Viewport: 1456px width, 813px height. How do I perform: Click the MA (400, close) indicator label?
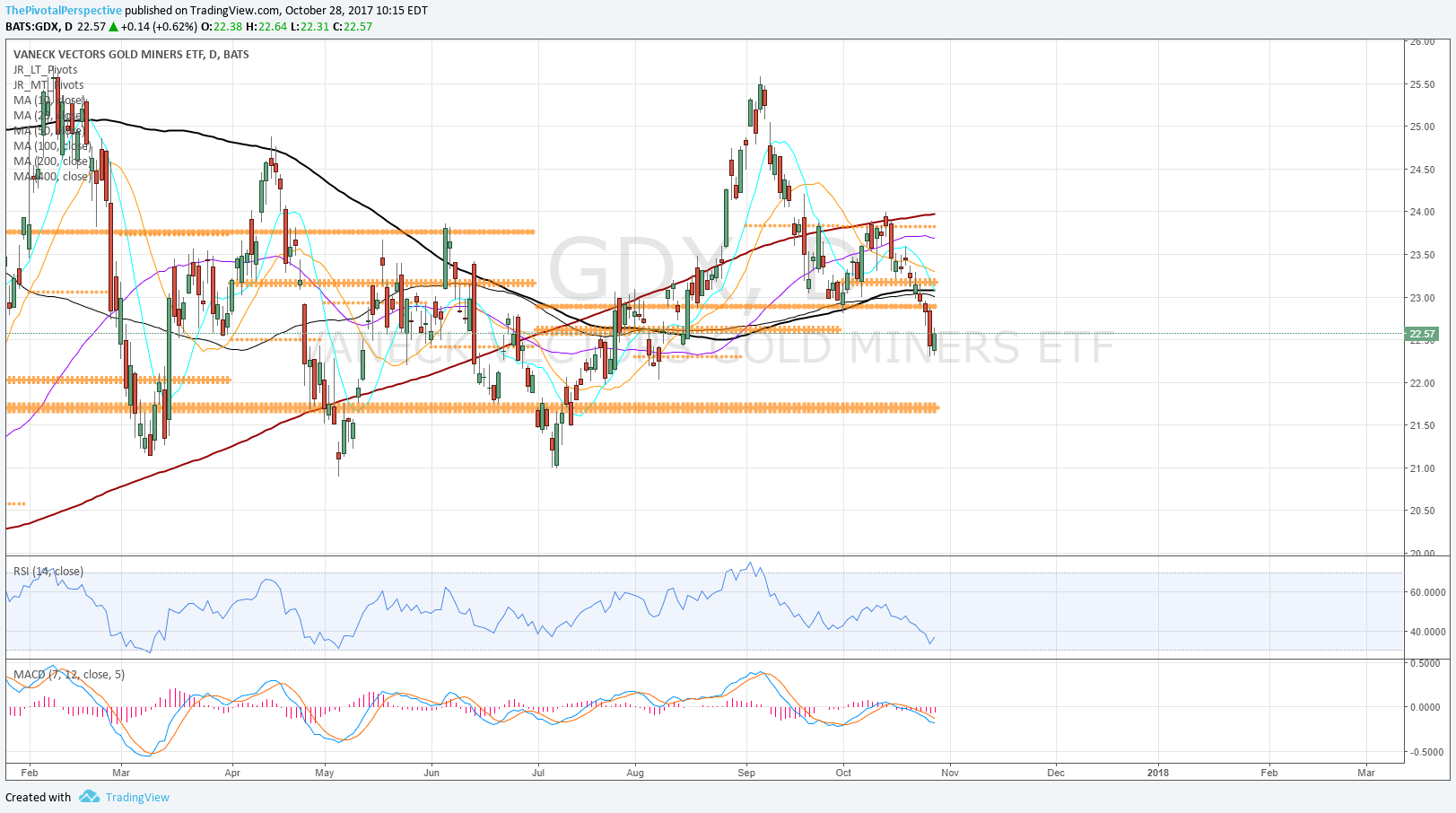point(51,176)
